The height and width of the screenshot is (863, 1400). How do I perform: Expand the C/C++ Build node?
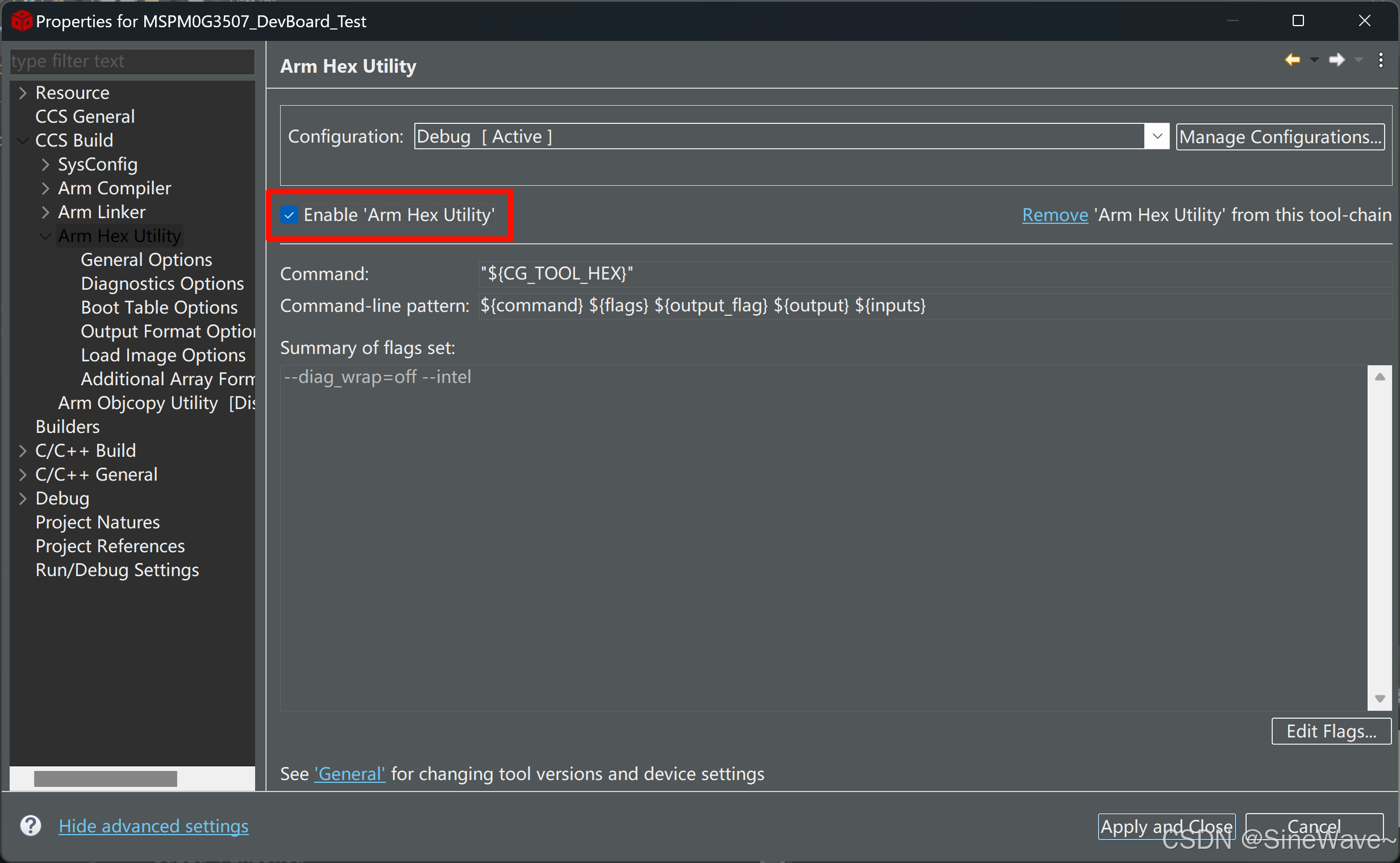(x=23, y=451)
